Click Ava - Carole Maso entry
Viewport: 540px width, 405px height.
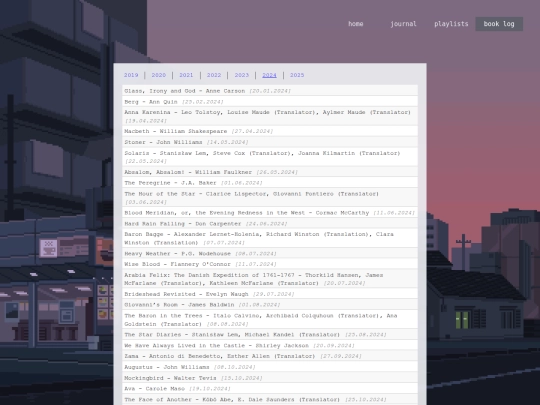(270, 388)
